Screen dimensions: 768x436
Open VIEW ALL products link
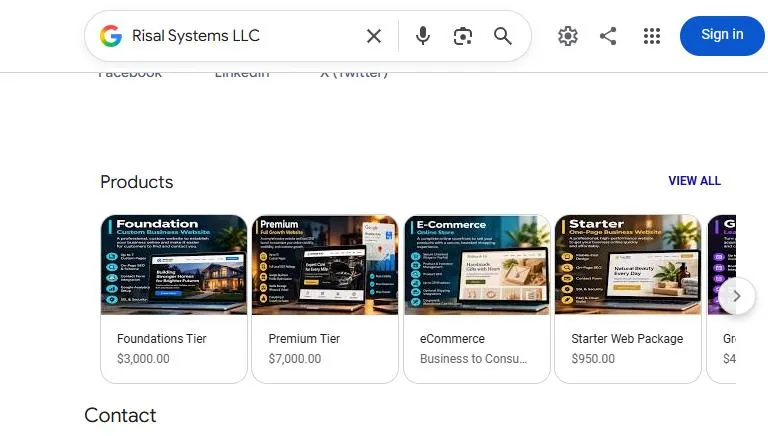click(694, 181)
